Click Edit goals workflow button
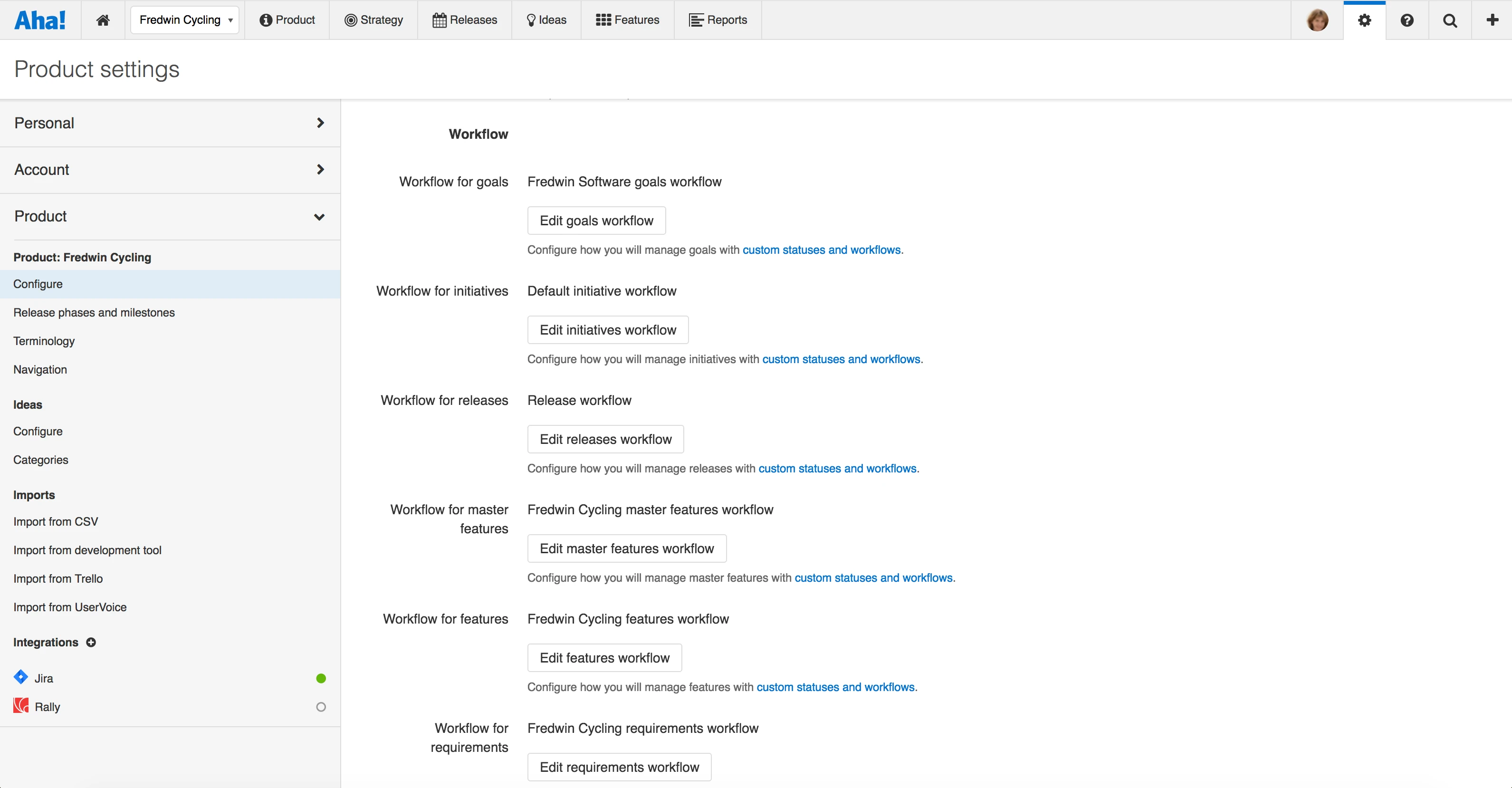The image size is (1512, 788). pos(596,221)
